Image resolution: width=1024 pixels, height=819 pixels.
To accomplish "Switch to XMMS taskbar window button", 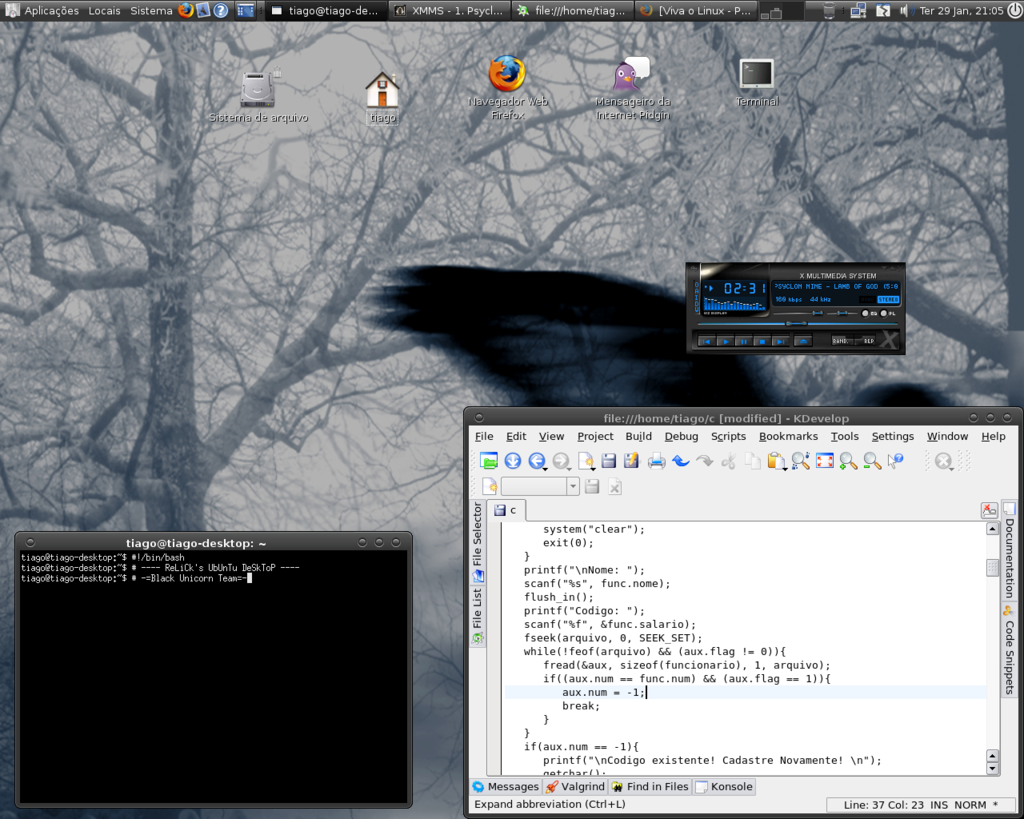I will pyautogui.click(x=449, y=10).
